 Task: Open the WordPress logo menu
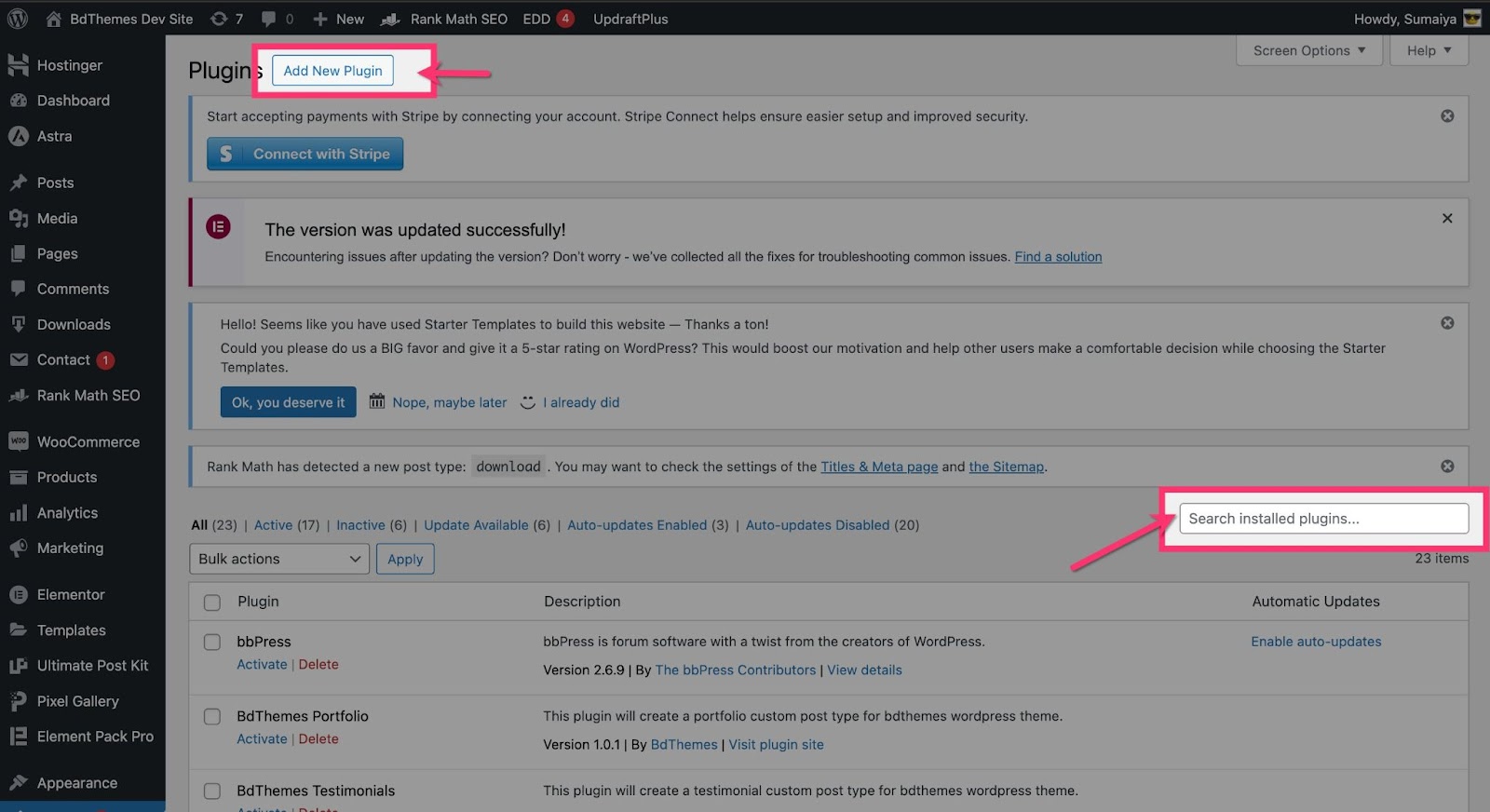coord(18,19)
